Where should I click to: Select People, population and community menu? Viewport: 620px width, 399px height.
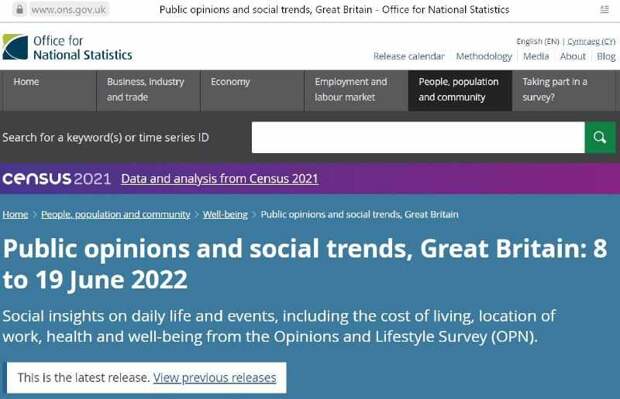click(460, 91)
